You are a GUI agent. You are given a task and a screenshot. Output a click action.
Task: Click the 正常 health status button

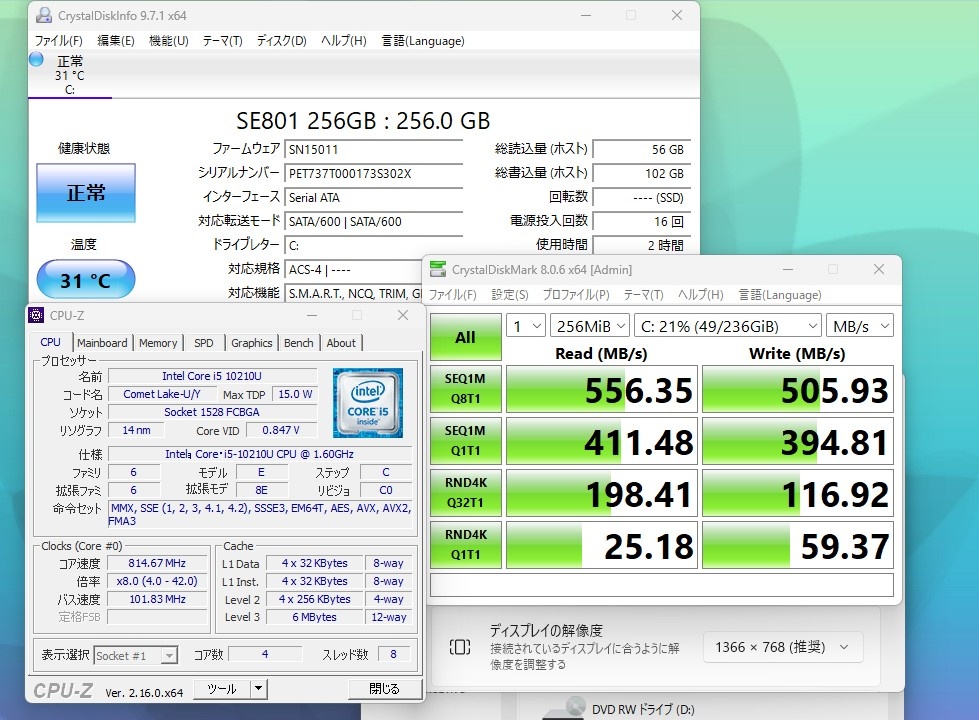coord(86,193)
